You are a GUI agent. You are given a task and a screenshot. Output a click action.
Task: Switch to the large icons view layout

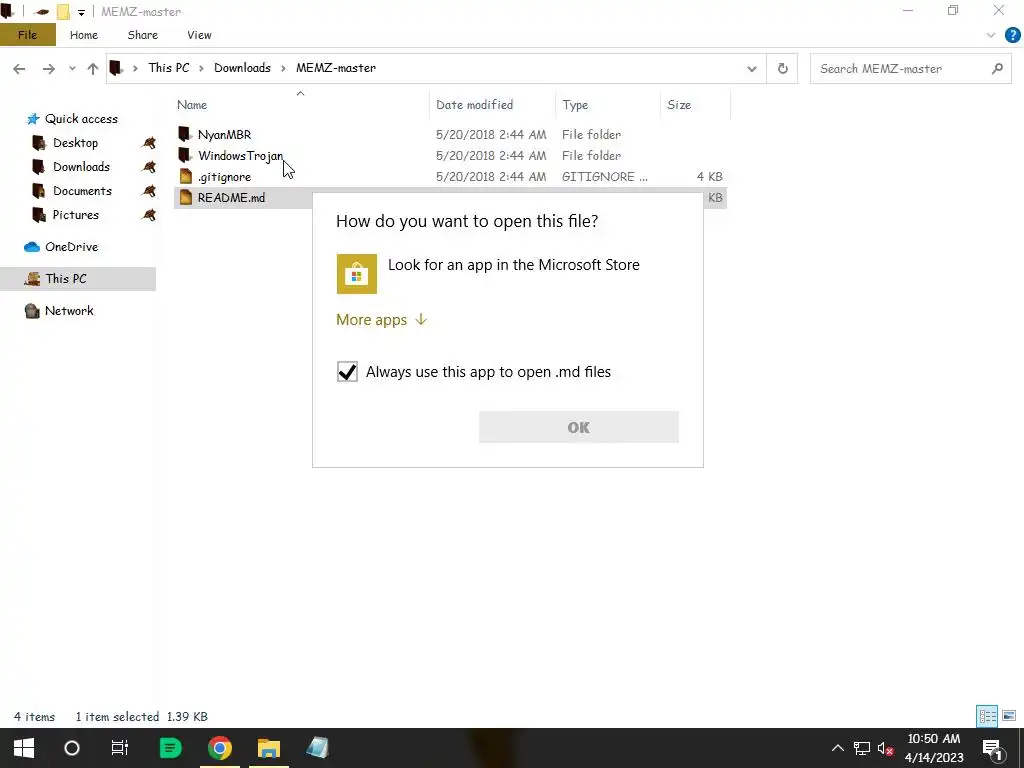[x=1009, y=716]
